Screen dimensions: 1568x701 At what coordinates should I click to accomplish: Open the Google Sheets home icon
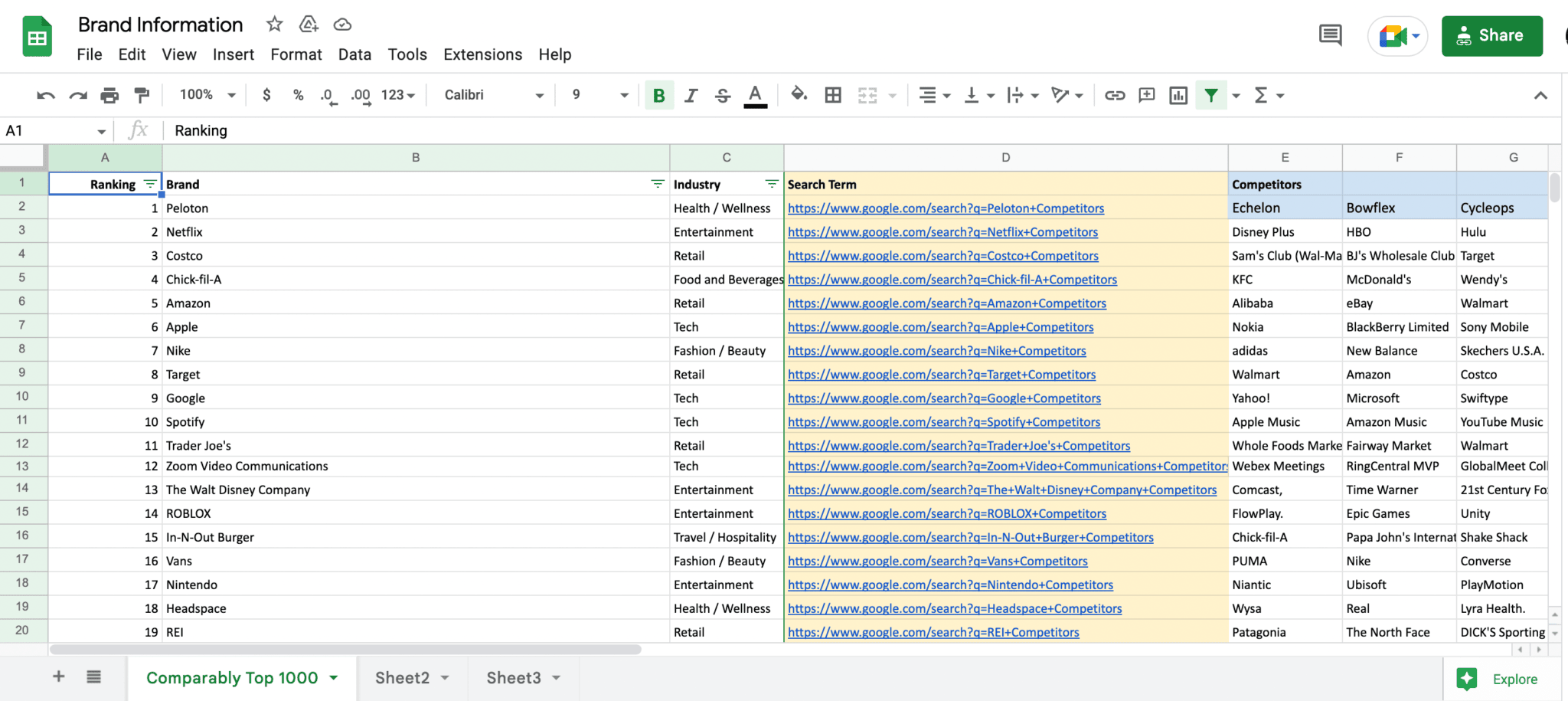(x=38, y=36)
